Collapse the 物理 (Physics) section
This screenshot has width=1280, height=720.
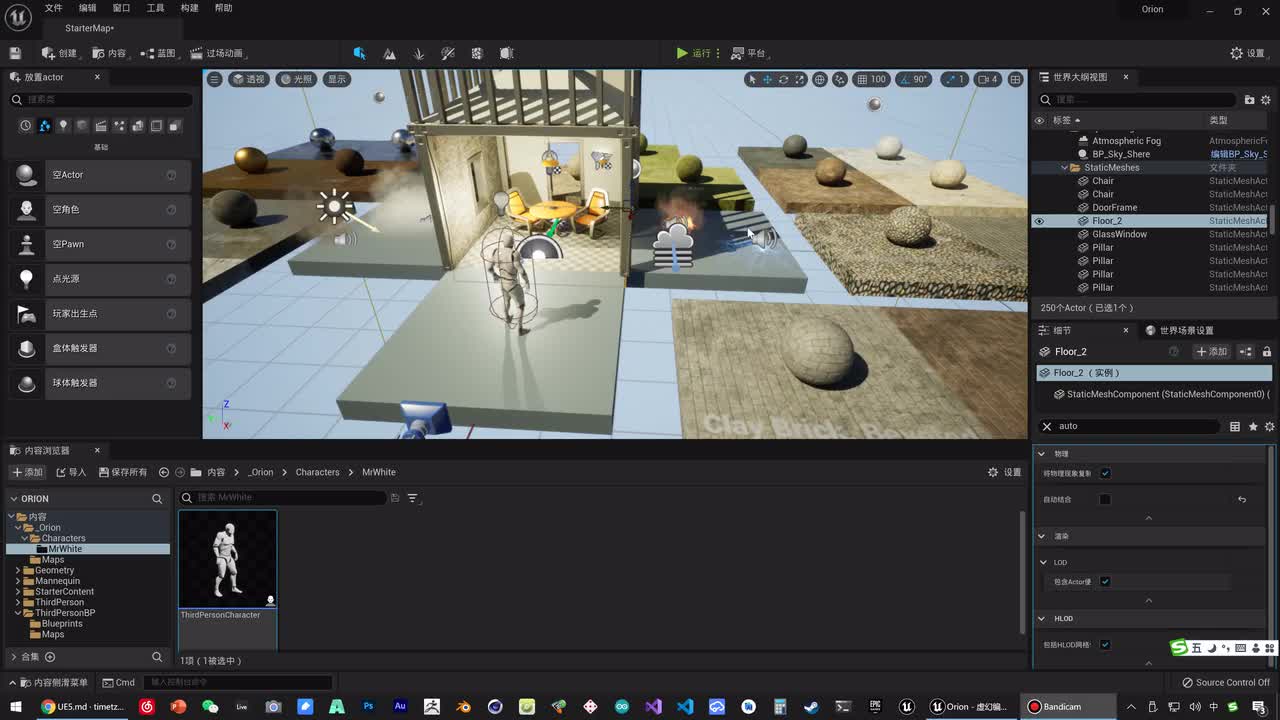(x=1041, y=454)
